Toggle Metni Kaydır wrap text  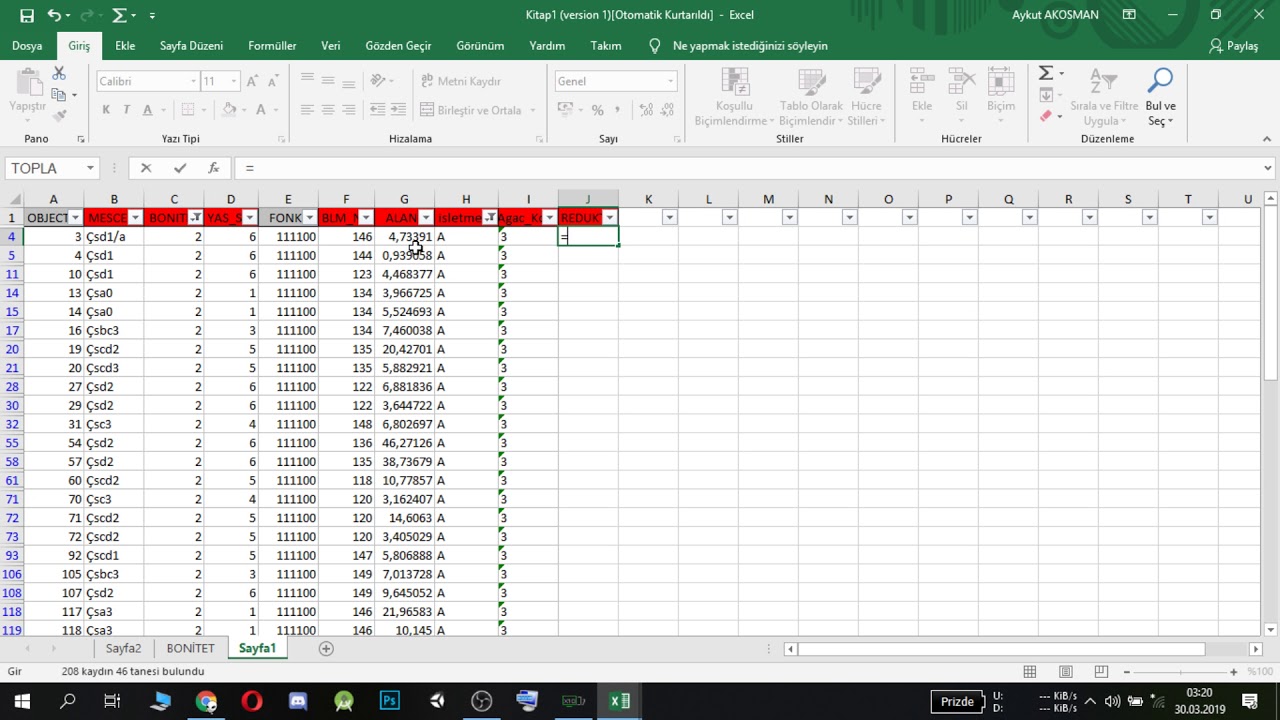(x=461, y=81)
